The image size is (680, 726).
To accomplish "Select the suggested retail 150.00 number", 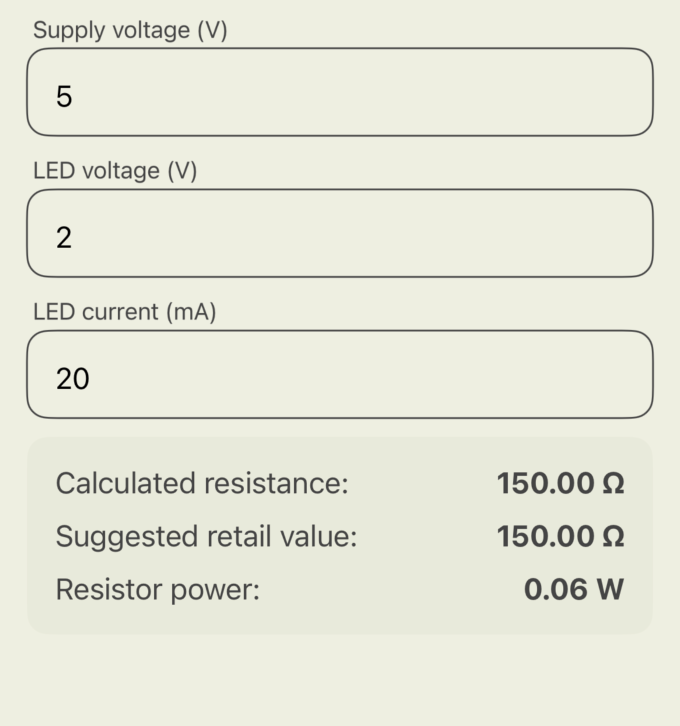I will point(545,537).
